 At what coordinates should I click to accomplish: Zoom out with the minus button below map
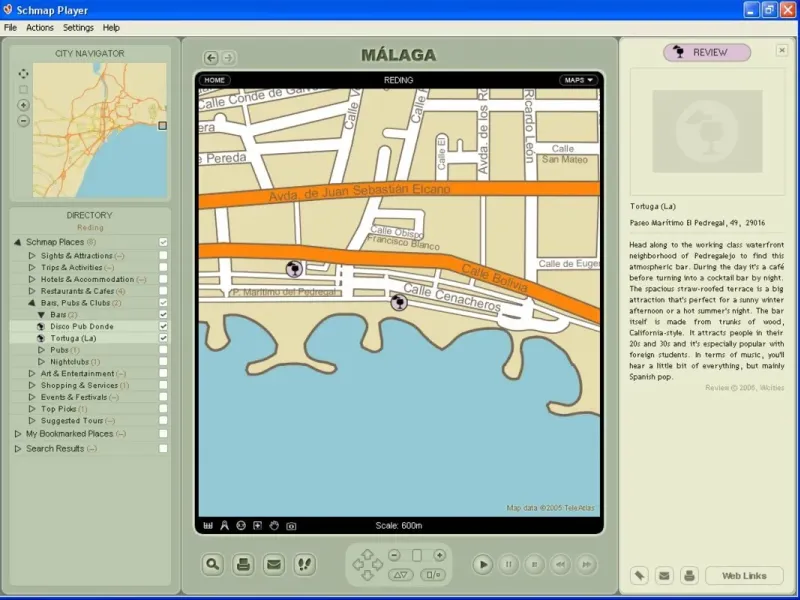tap(394, 555)
